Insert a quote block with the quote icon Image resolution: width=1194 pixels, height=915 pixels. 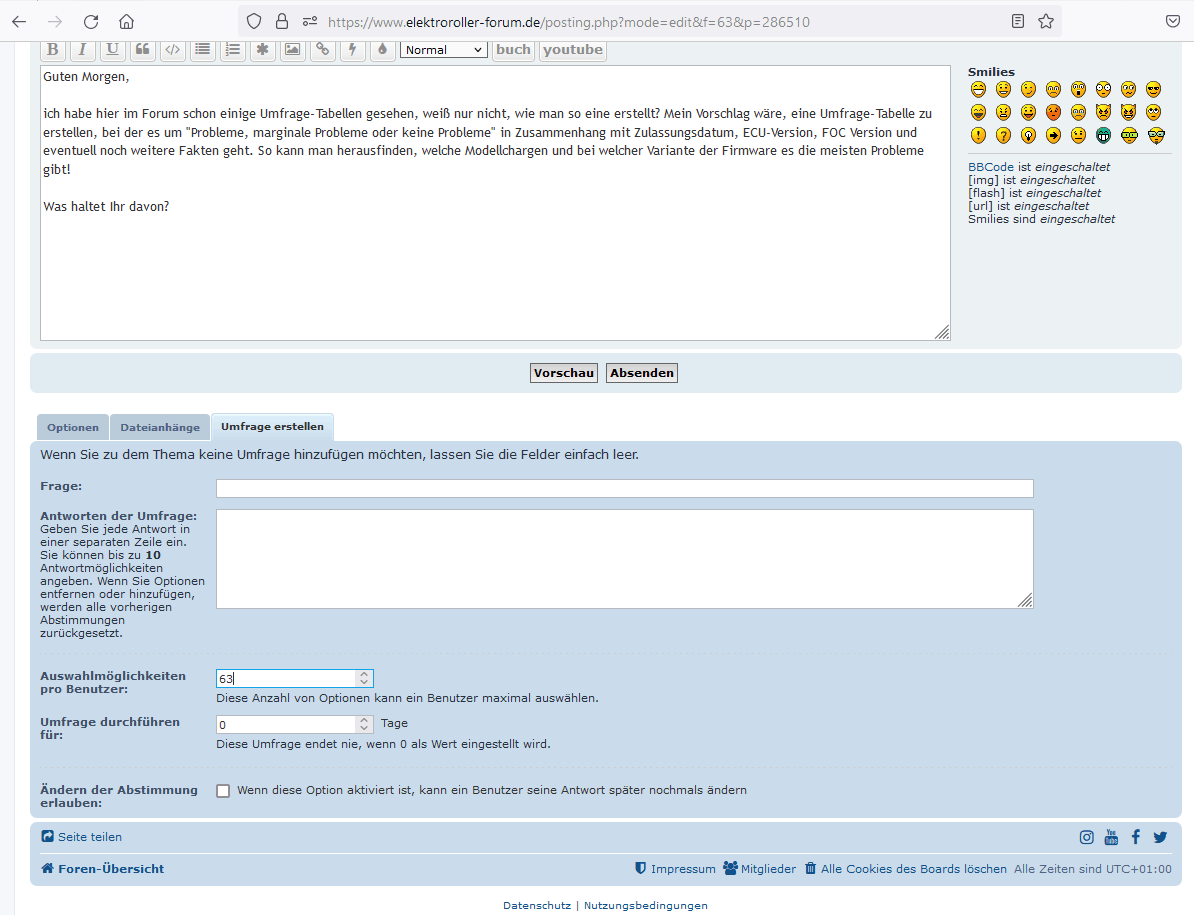tap(143, 50)
